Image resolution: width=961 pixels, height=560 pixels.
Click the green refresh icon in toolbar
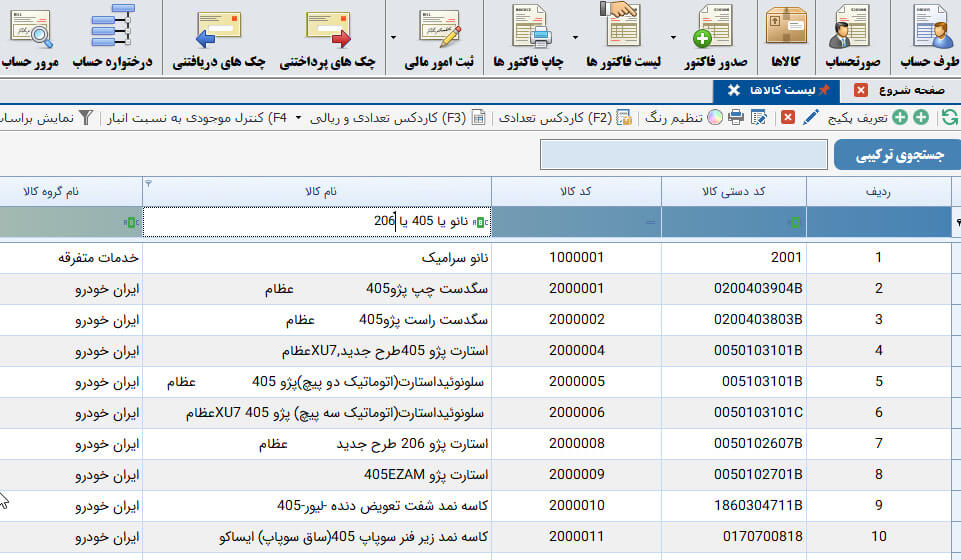(950, 117)
